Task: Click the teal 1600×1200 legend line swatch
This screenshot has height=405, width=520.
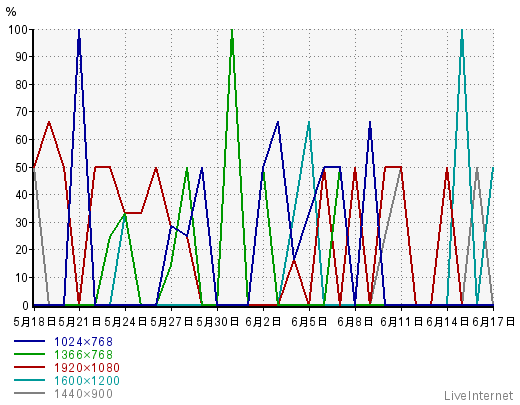Action: [x=29, y=380]
